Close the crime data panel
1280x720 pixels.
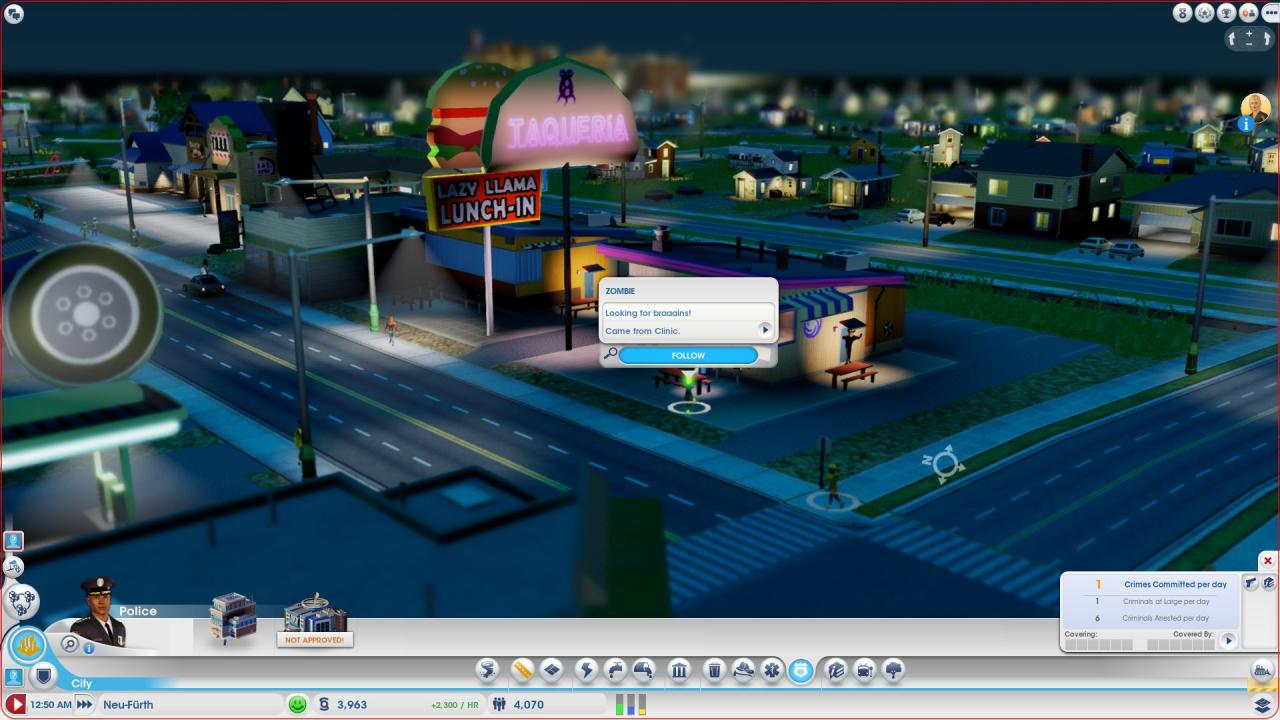pyautogui.click(x=1268, y=561)
